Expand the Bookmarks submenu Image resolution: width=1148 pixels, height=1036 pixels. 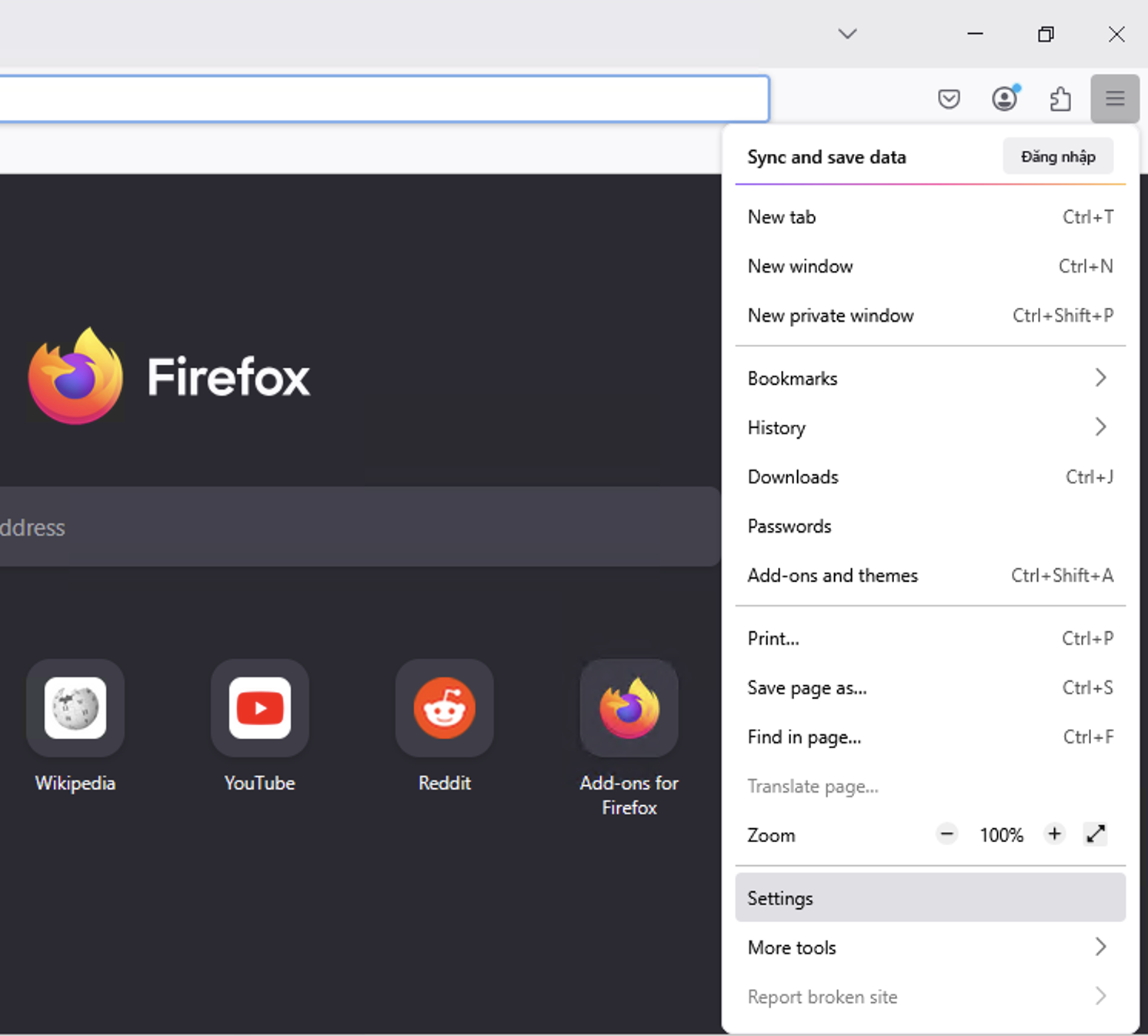[x=929, y=379]
